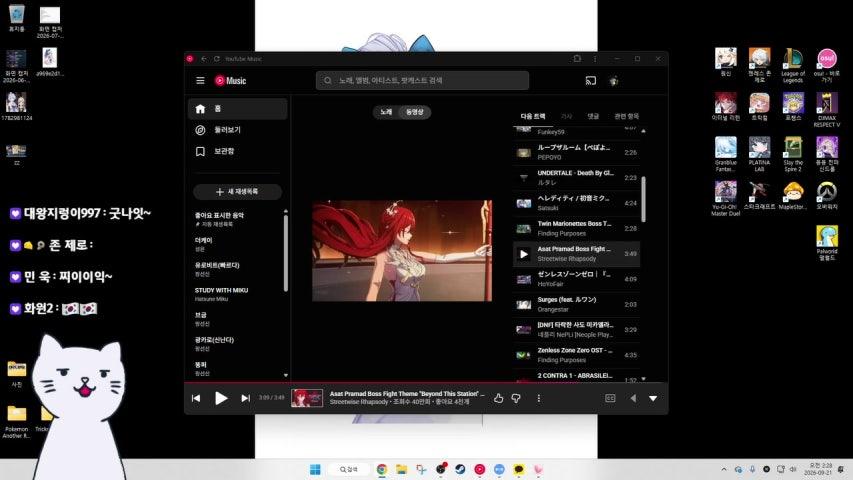
Task: Open League of Legends desktop shortcut
Action: [793, 65]
